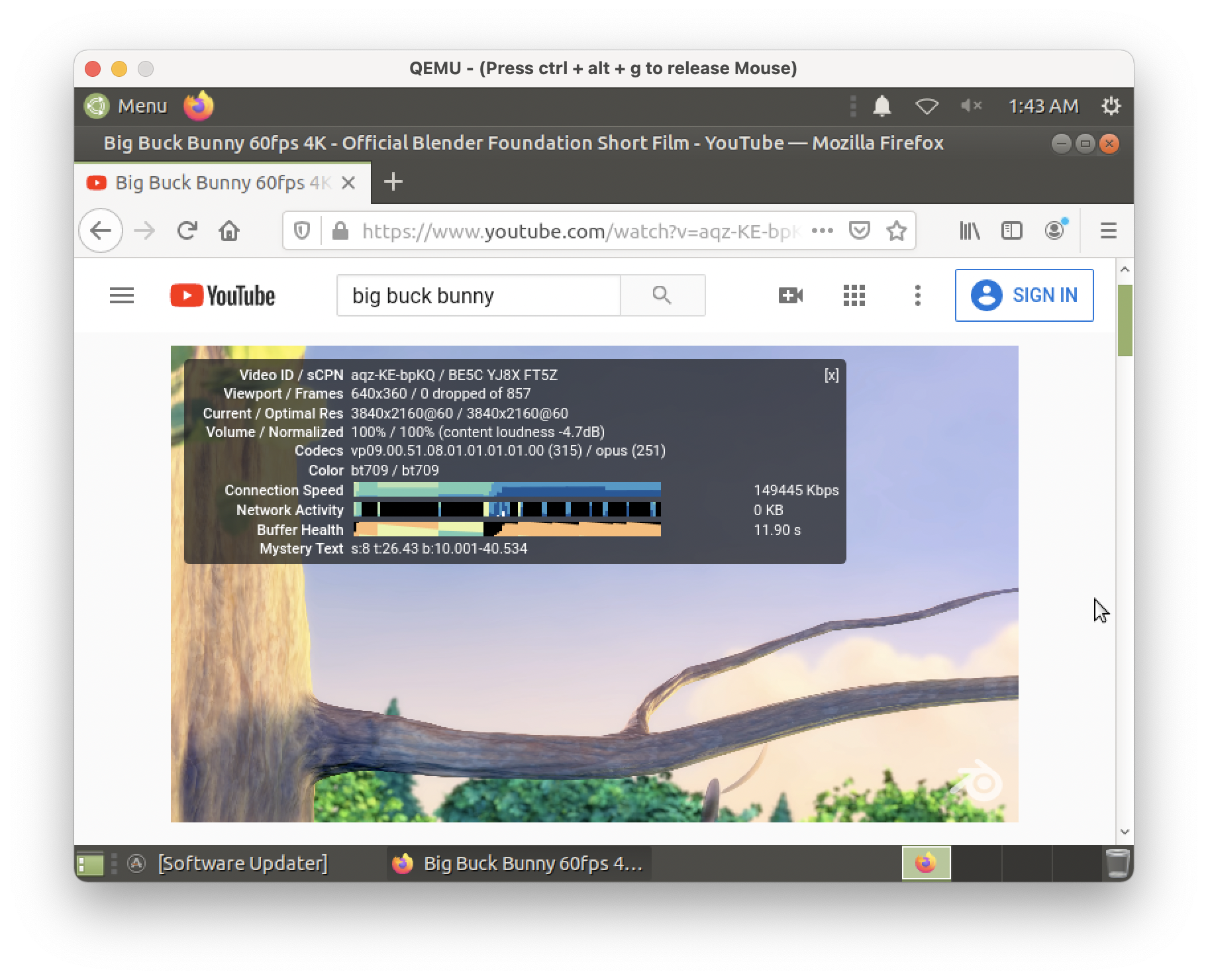The width and height of the screenshot is (1208, 980).
Task: Go to the Firefox home page
Action: click(229, 231)
